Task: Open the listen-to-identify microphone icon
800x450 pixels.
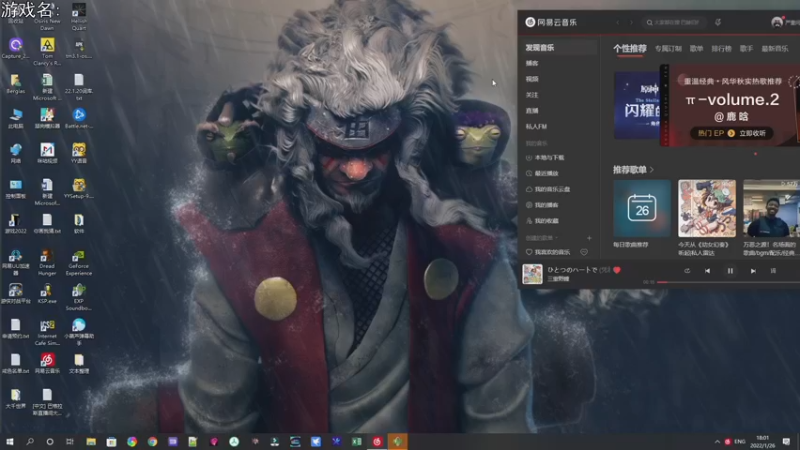Action: tap(718, 22)
